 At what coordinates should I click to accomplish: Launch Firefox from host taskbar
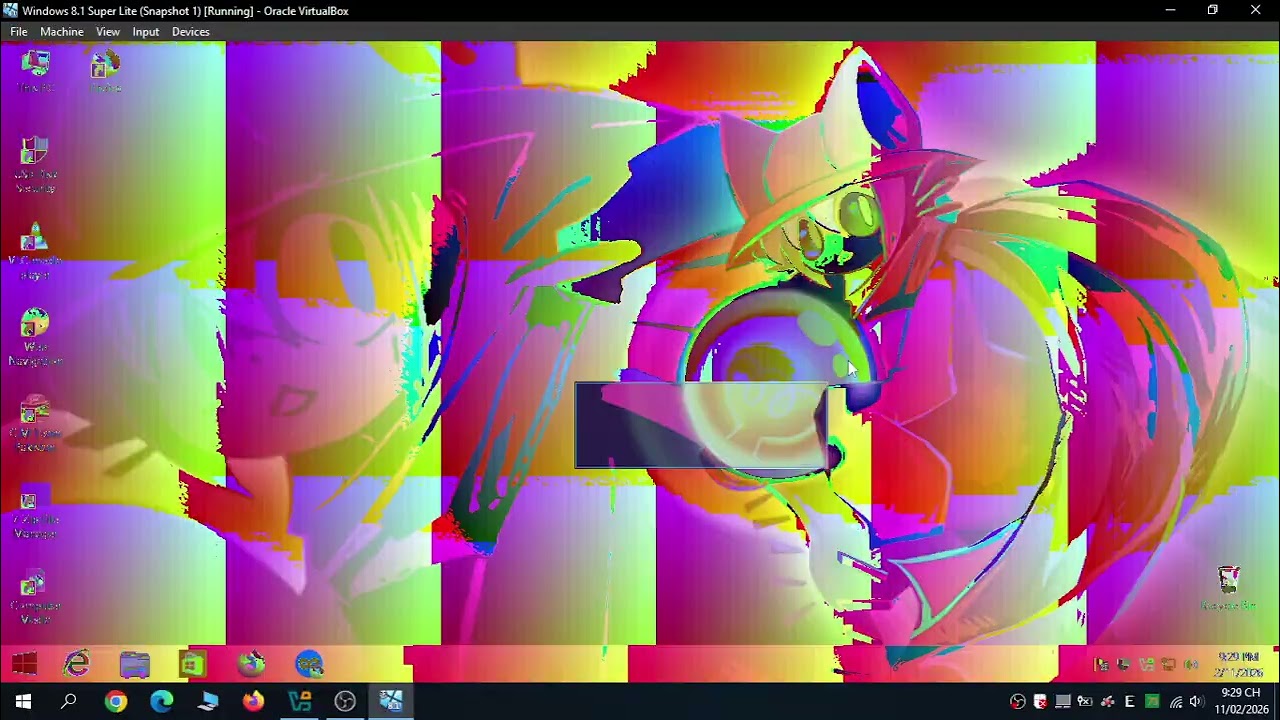tap(253, 702)
